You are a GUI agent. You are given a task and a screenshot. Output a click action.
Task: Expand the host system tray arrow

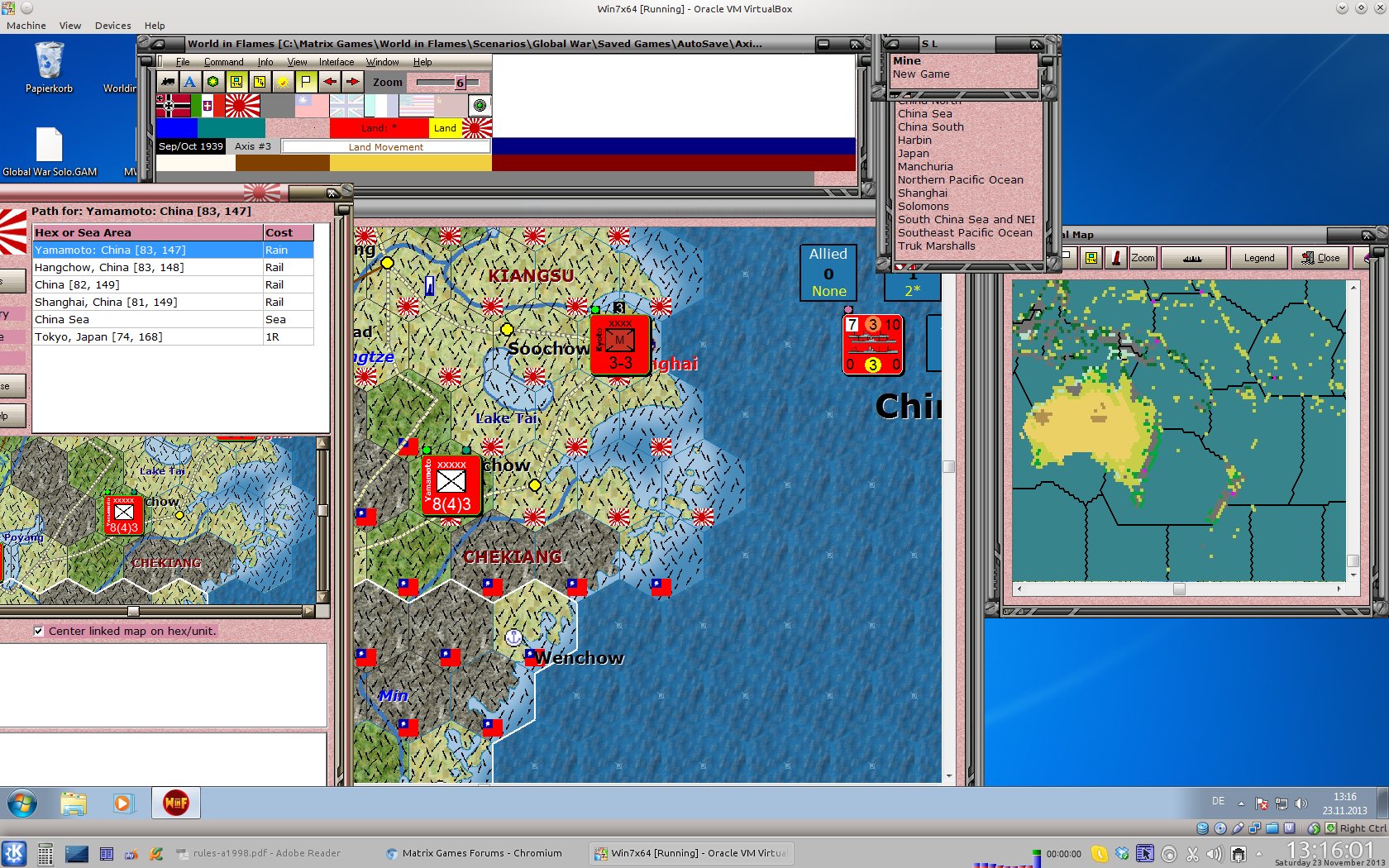point(1259,853)
